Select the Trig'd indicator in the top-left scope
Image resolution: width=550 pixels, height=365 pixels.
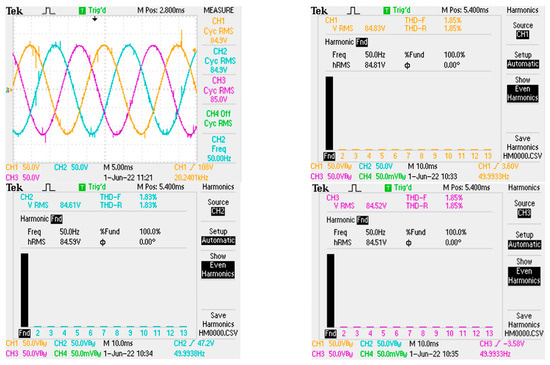tap(92, 11)
